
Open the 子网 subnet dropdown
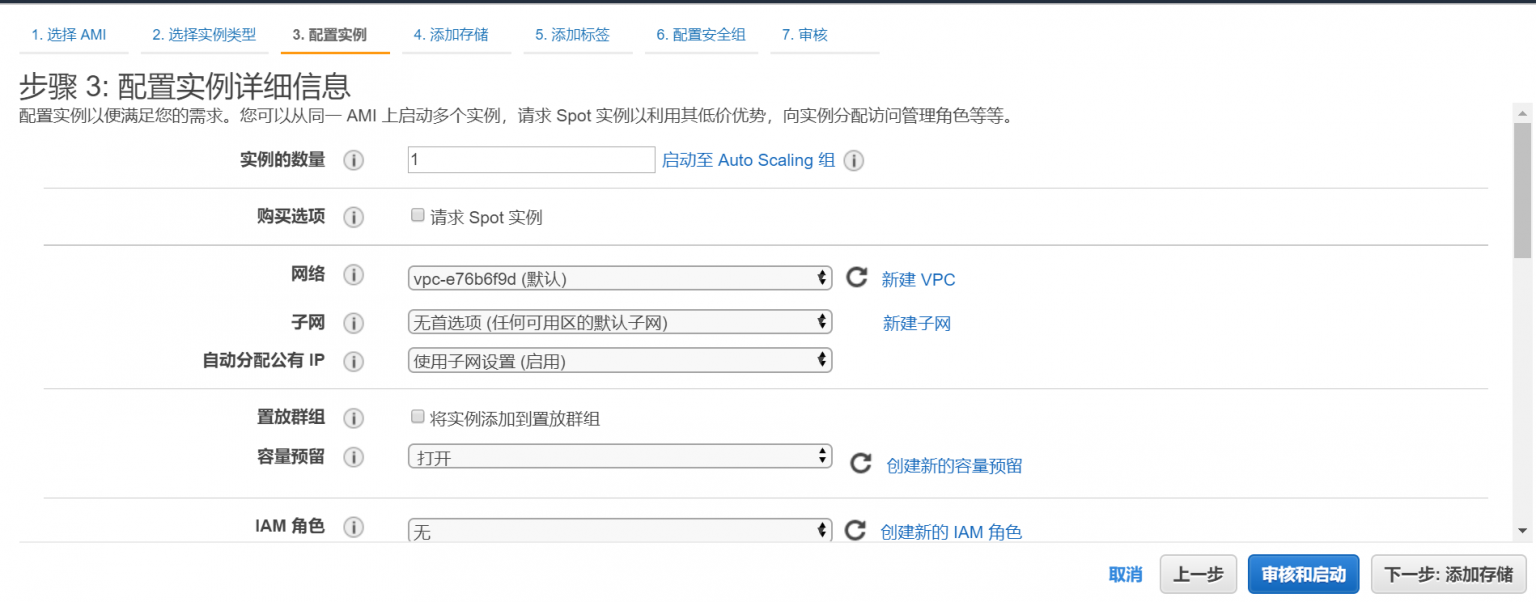(x=620, y=321)
